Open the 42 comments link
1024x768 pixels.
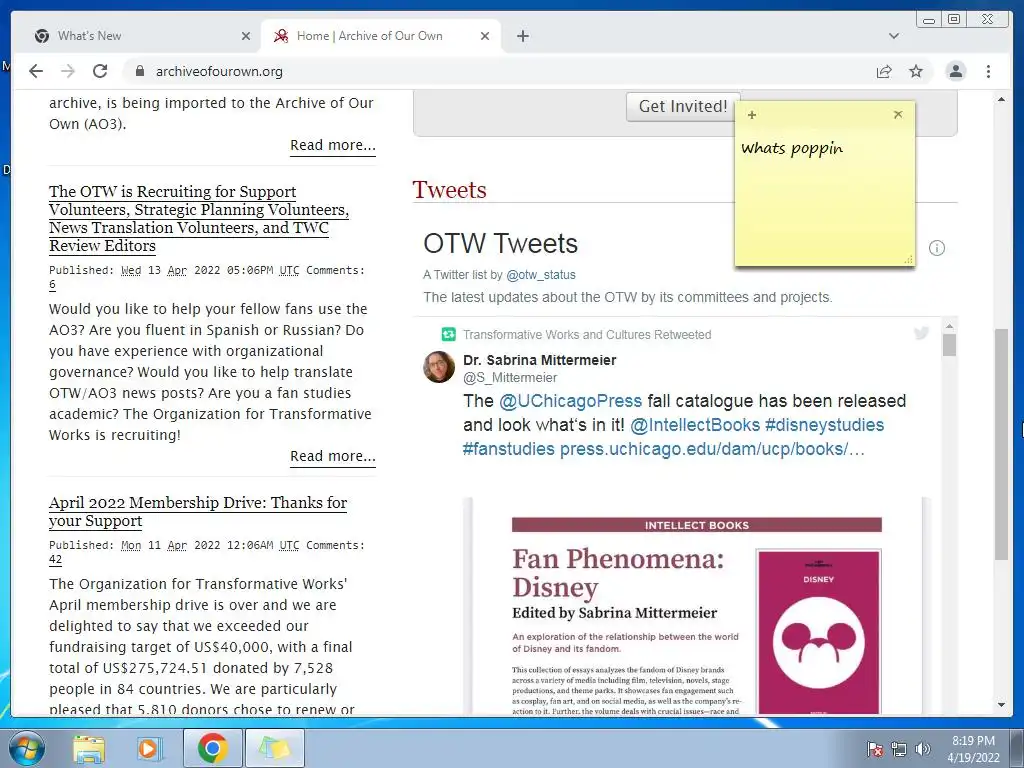click(56, 559)
